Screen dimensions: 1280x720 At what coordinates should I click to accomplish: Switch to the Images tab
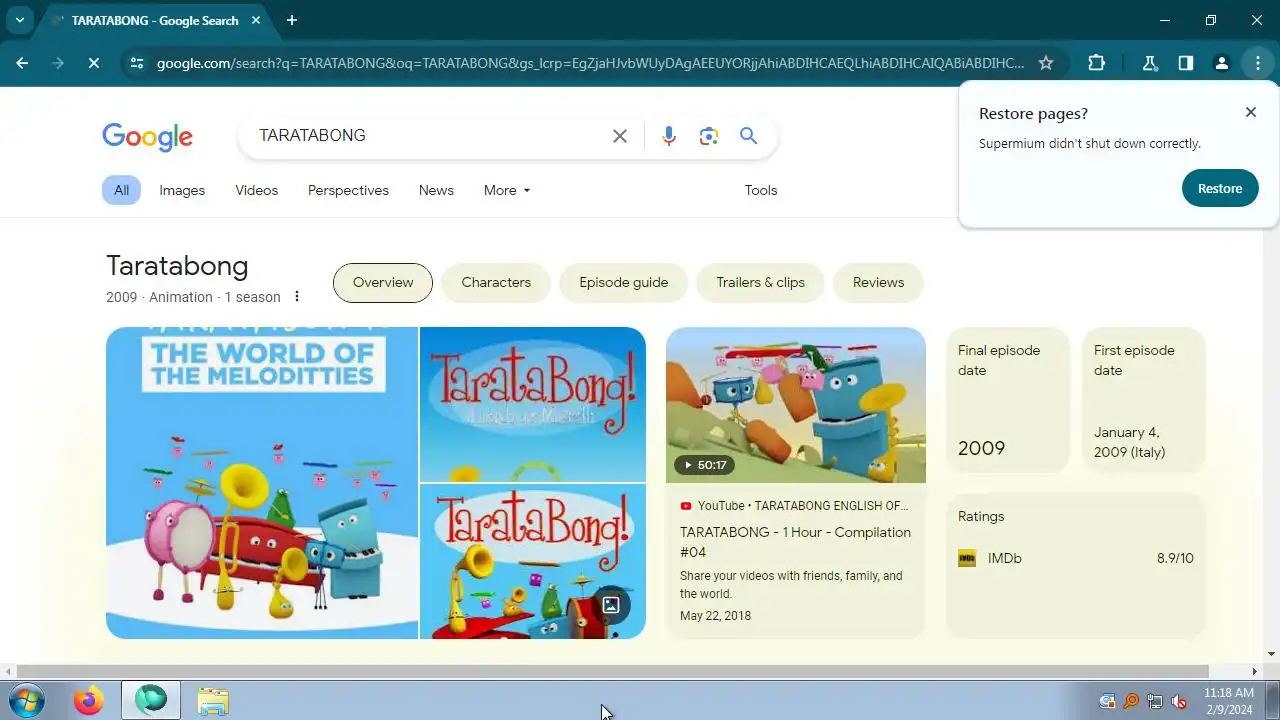[x=182, y=190]
